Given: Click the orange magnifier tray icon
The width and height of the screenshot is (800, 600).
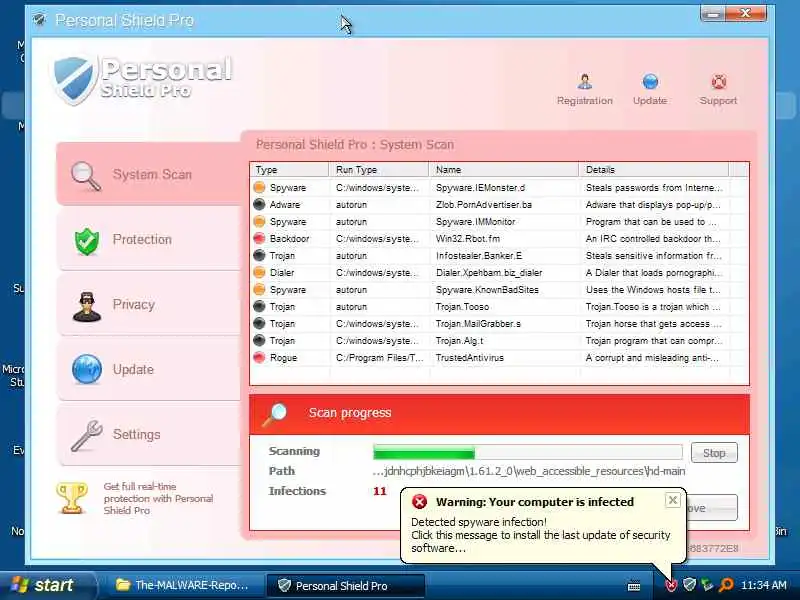Looking at the screenshot, I should point(726,585).
